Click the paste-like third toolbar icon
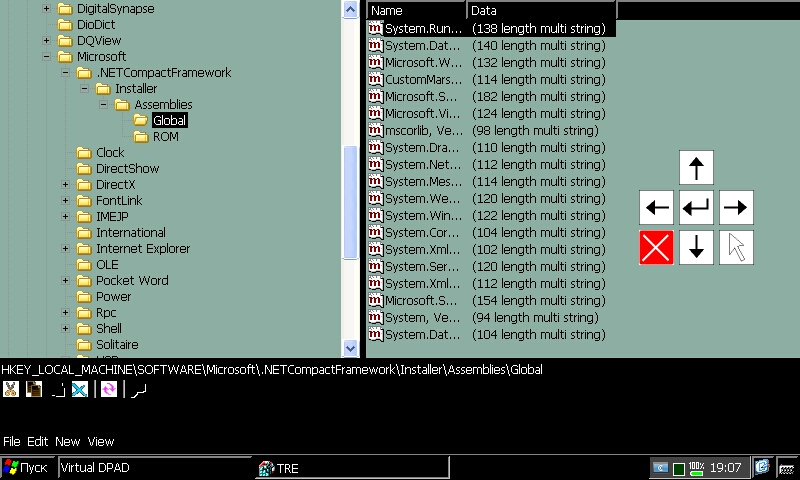Image resolution: width=800 pixels, height=480 pixels. (x=57, y=389)
